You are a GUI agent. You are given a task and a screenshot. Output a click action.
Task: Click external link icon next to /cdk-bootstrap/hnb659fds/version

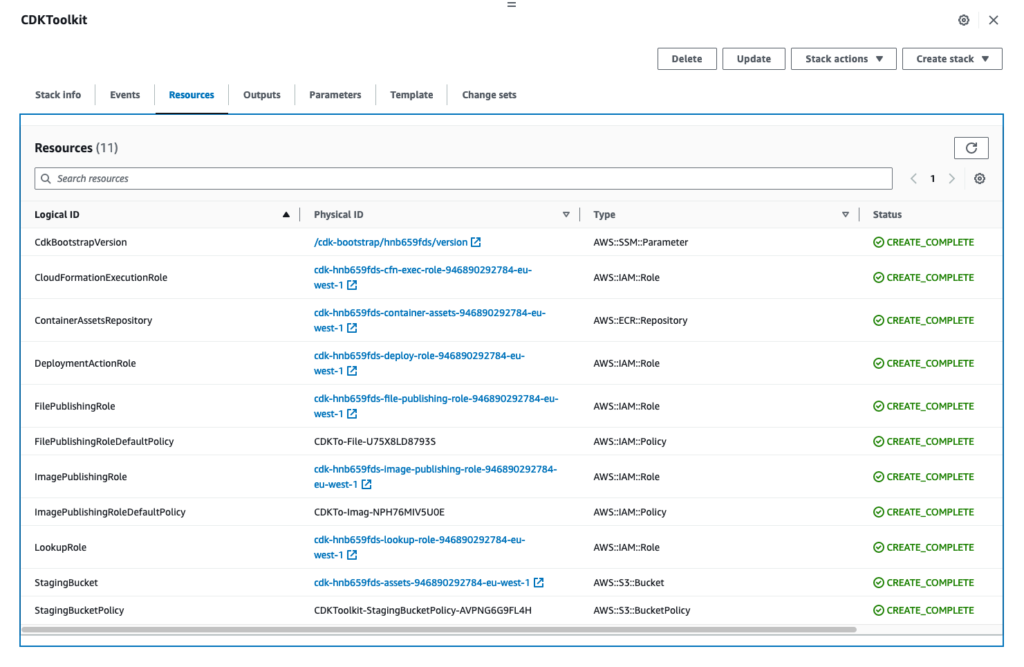click(x=476, y=243)
